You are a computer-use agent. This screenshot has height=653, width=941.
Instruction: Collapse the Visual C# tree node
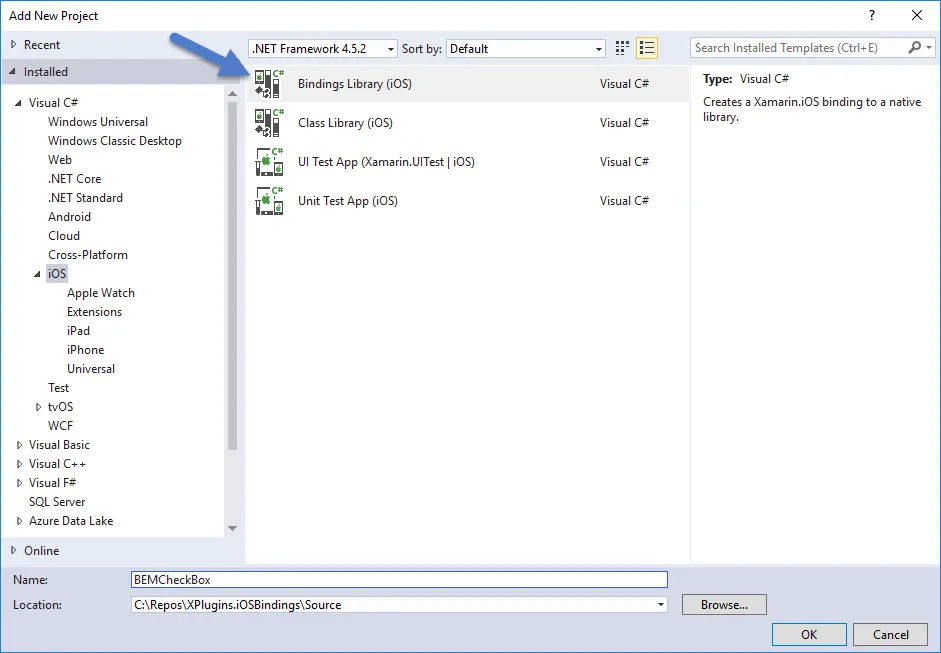click(18, 103)
